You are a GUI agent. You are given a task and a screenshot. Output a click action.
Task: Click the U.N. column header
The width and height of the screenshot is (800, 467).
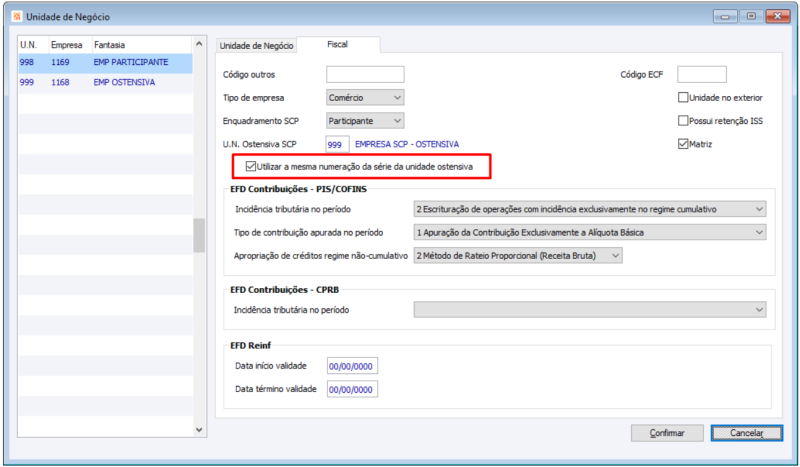[x=33, y=45]
